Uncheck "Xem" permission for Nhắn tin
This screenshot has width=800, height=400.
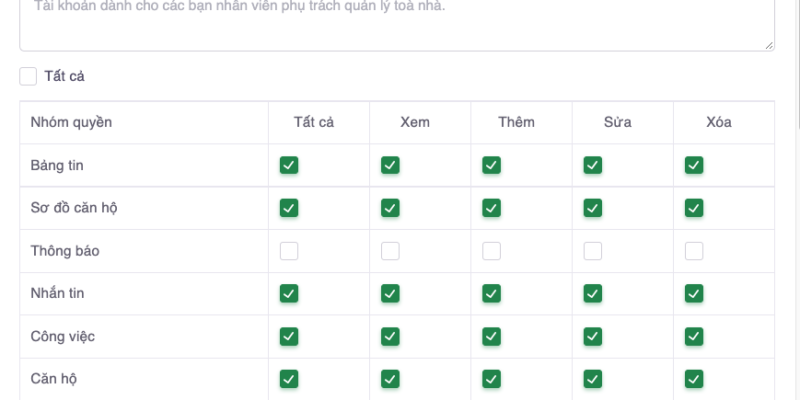390,293
